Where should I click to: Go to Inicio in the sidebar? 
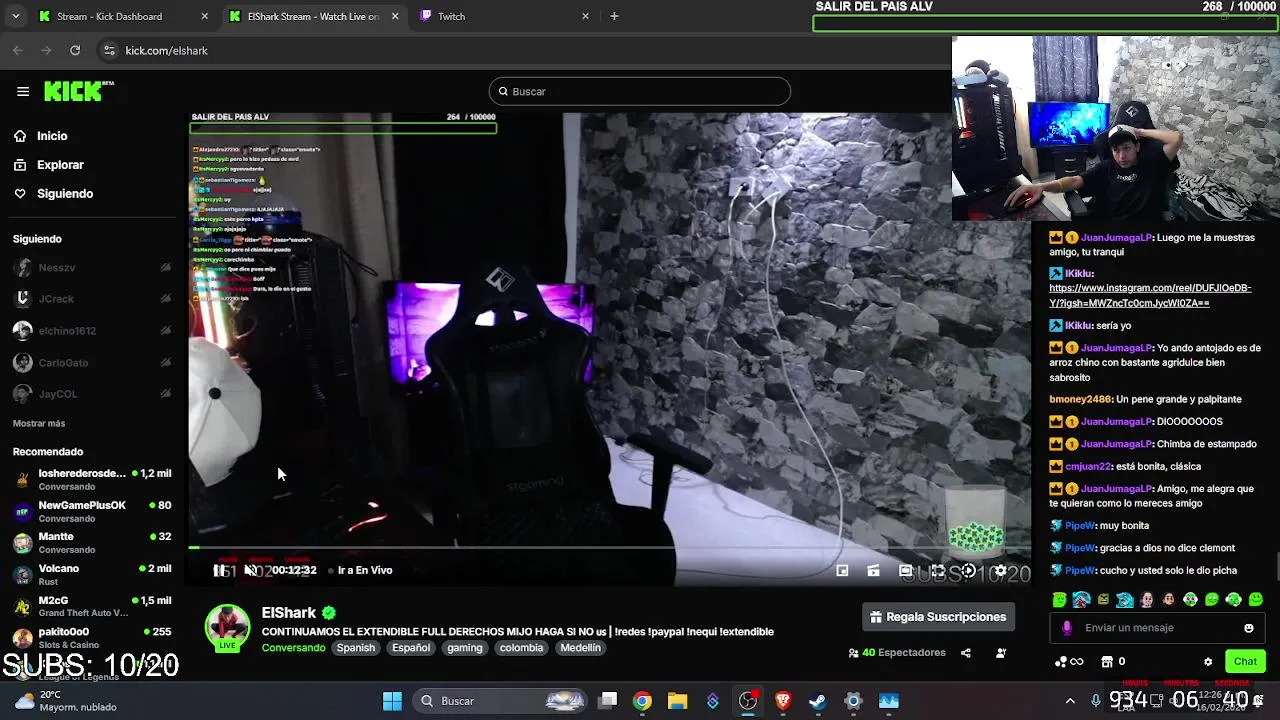tap(52, 136)
